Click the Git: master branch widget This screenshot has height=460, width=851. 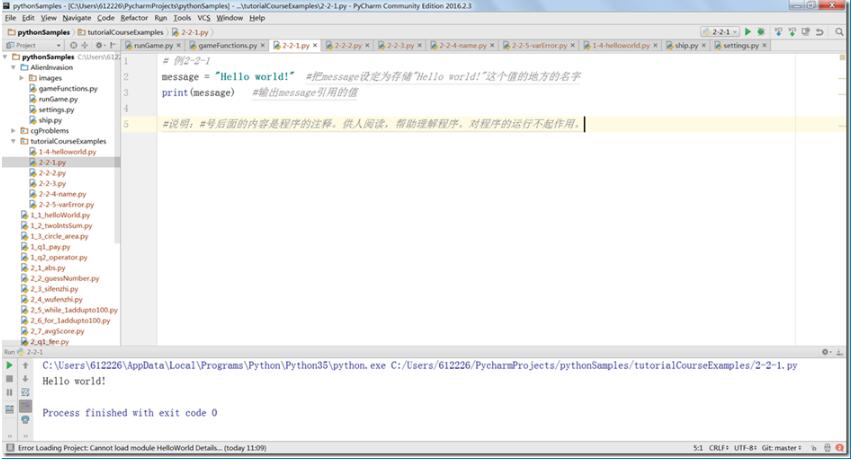[x=781, y=448]
